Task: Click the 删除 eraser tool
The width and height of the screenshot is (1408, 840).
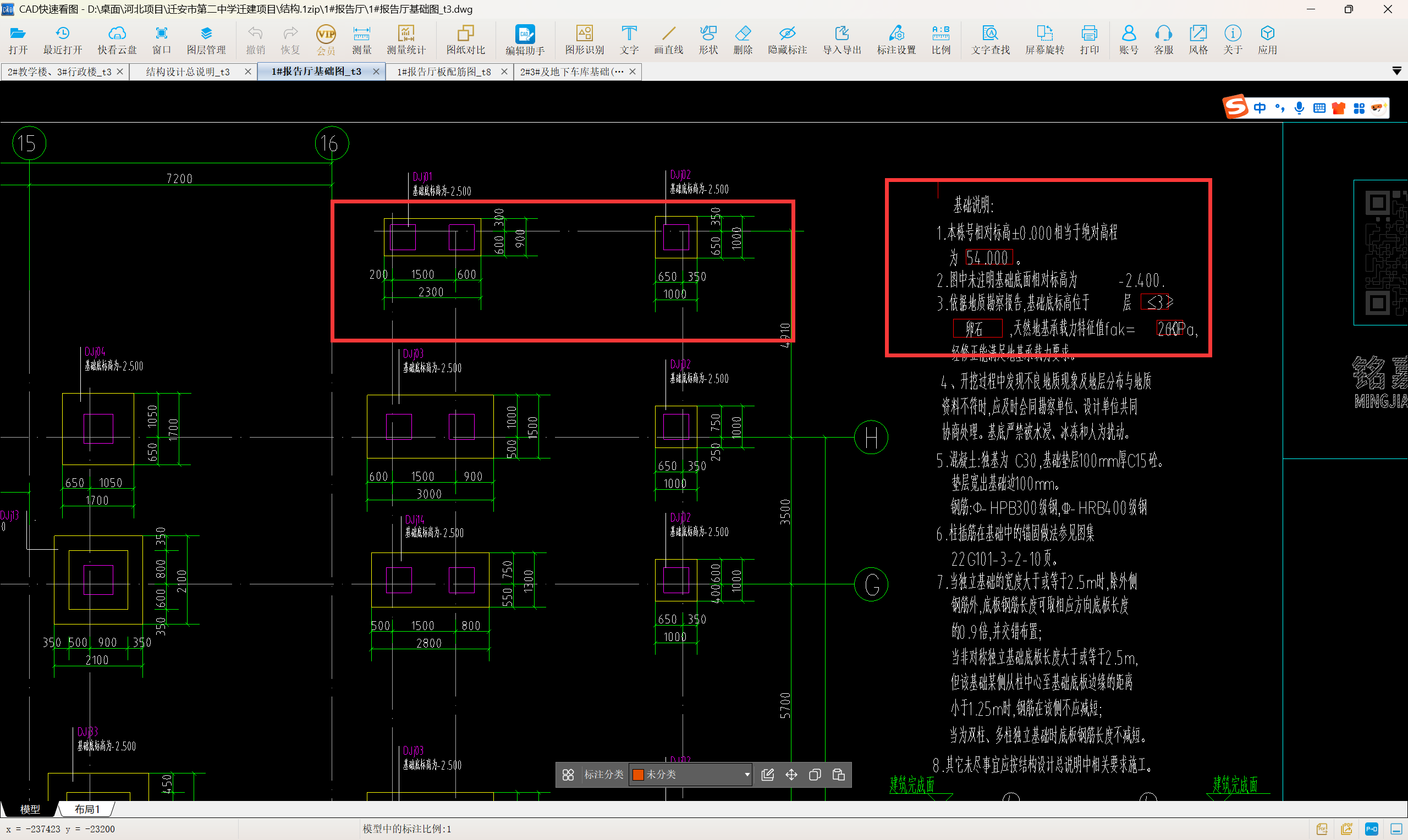Action: click(x=742, y=40)
